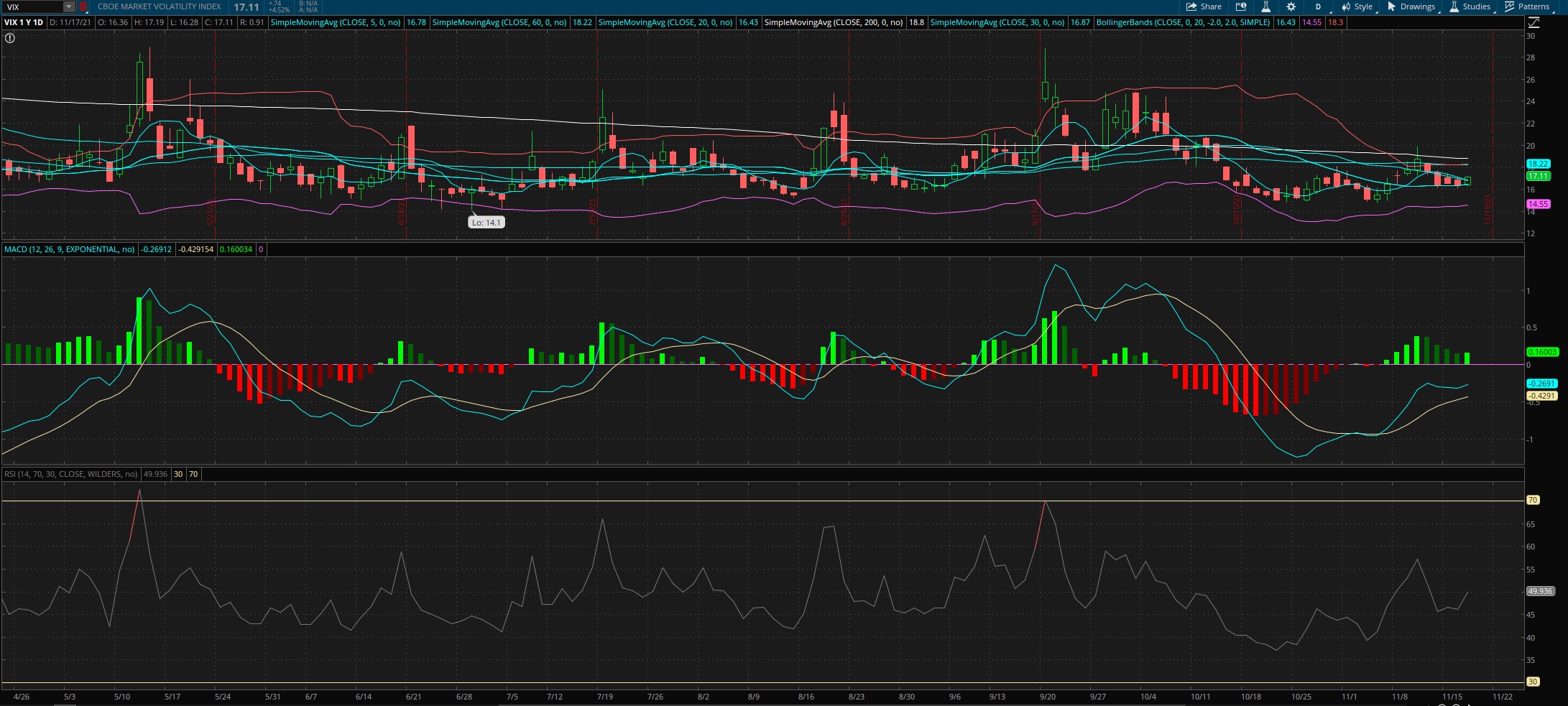Open the Patterns menu
Screen dimensions: 1568x706
point(1527,6)
